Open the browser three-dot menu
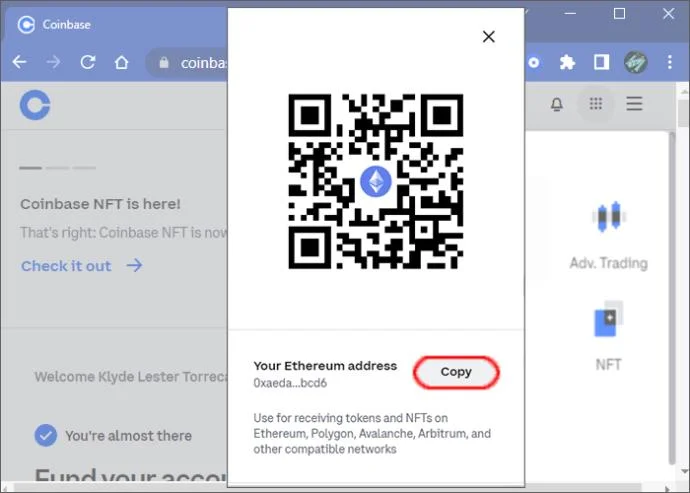The width and height of the screenshot is (690, 493). click(669, 62)
